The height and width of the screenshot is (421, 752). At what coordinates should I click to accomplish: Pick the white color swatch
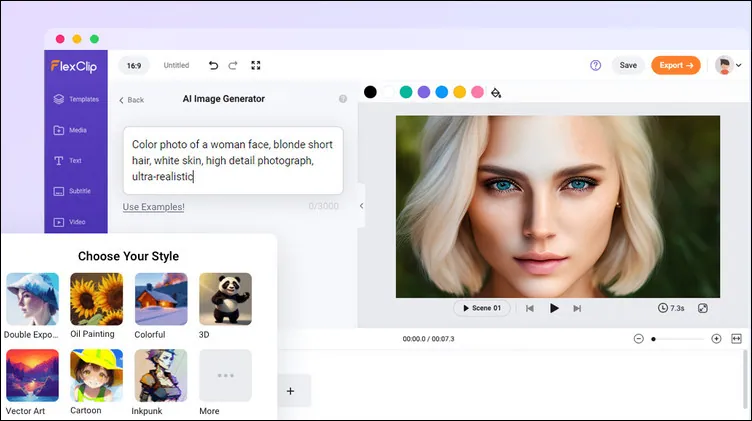tap(388, 92)
